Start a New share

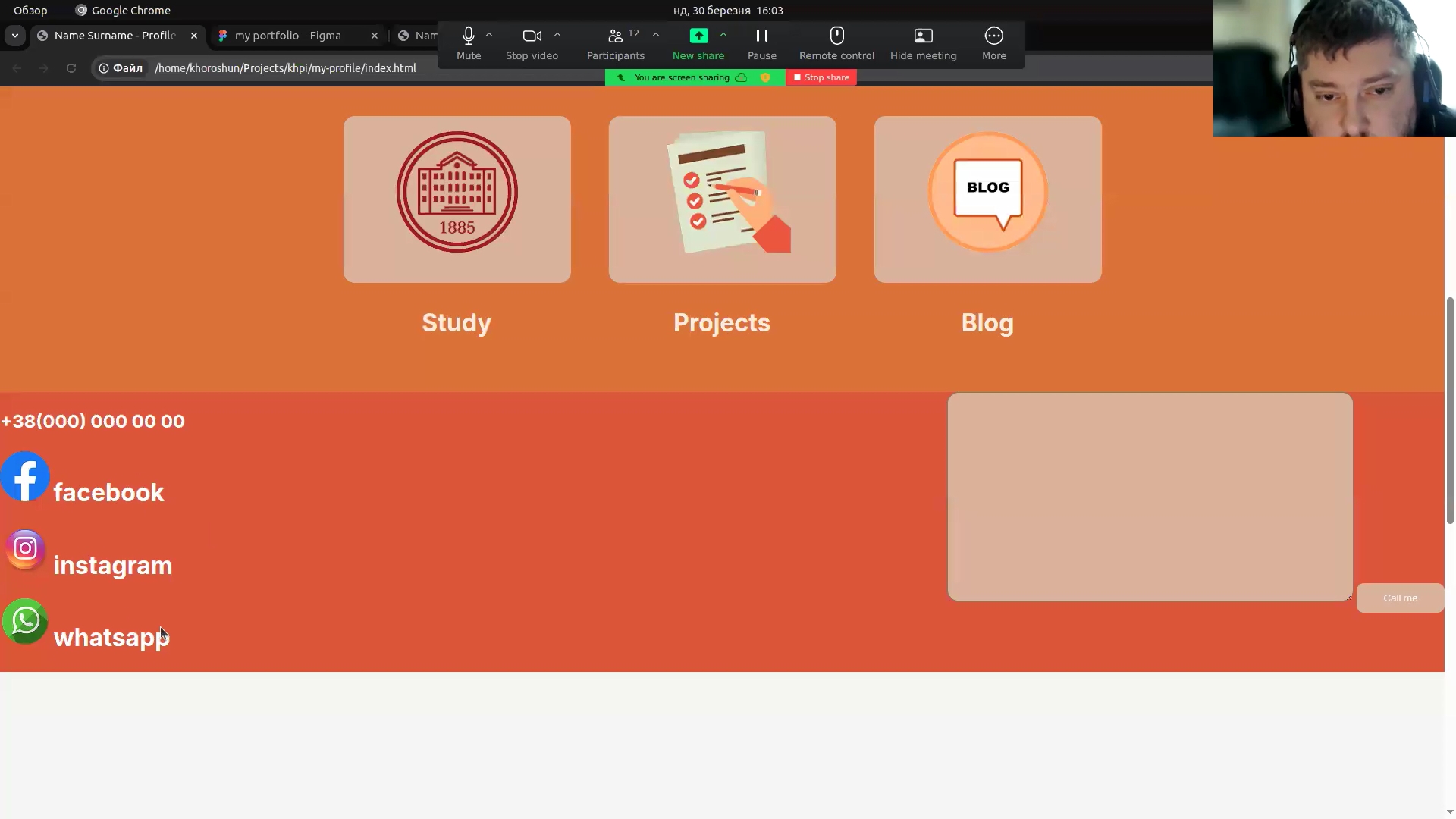coord(698,43)
